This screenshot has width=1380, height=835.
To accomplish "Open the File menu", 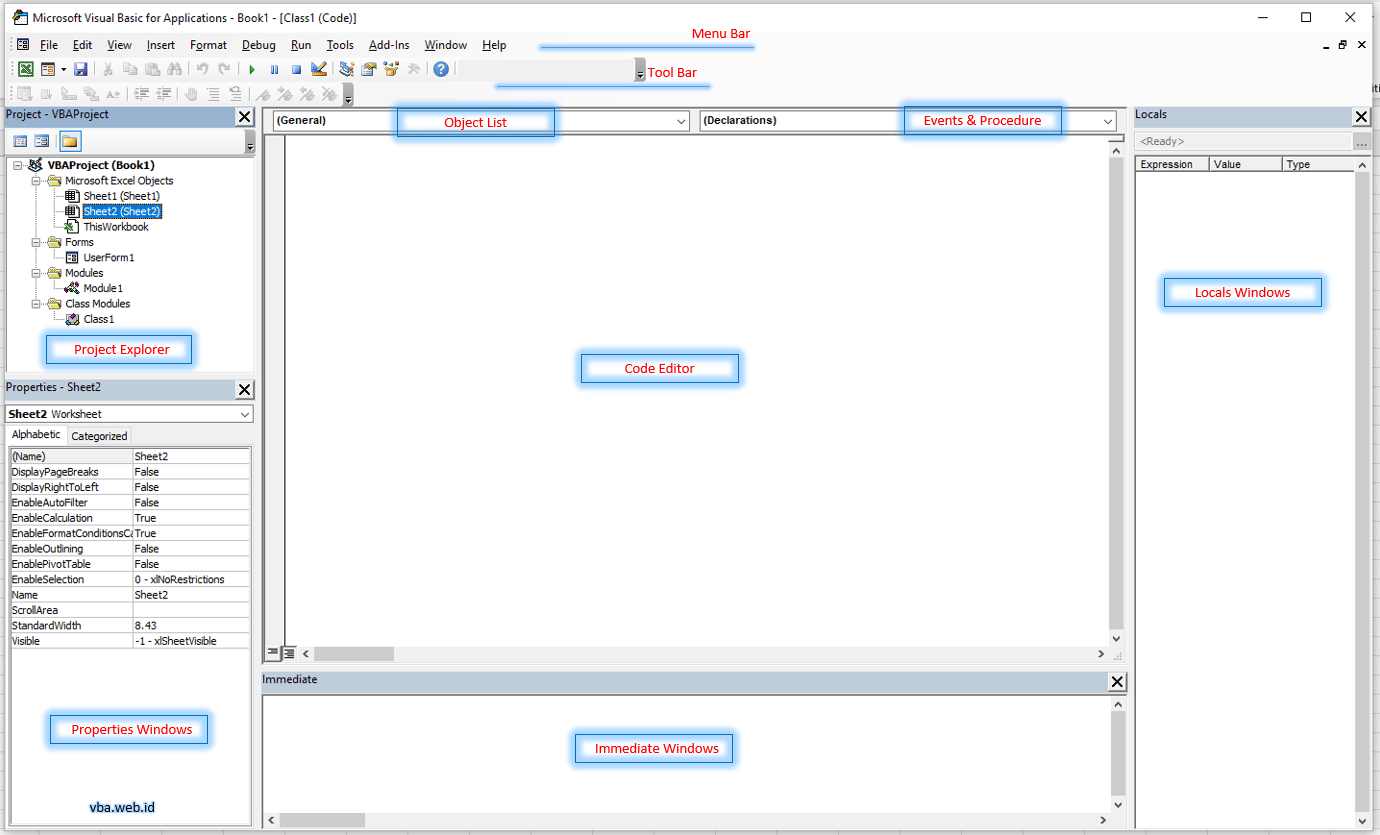I will (49, 45).
